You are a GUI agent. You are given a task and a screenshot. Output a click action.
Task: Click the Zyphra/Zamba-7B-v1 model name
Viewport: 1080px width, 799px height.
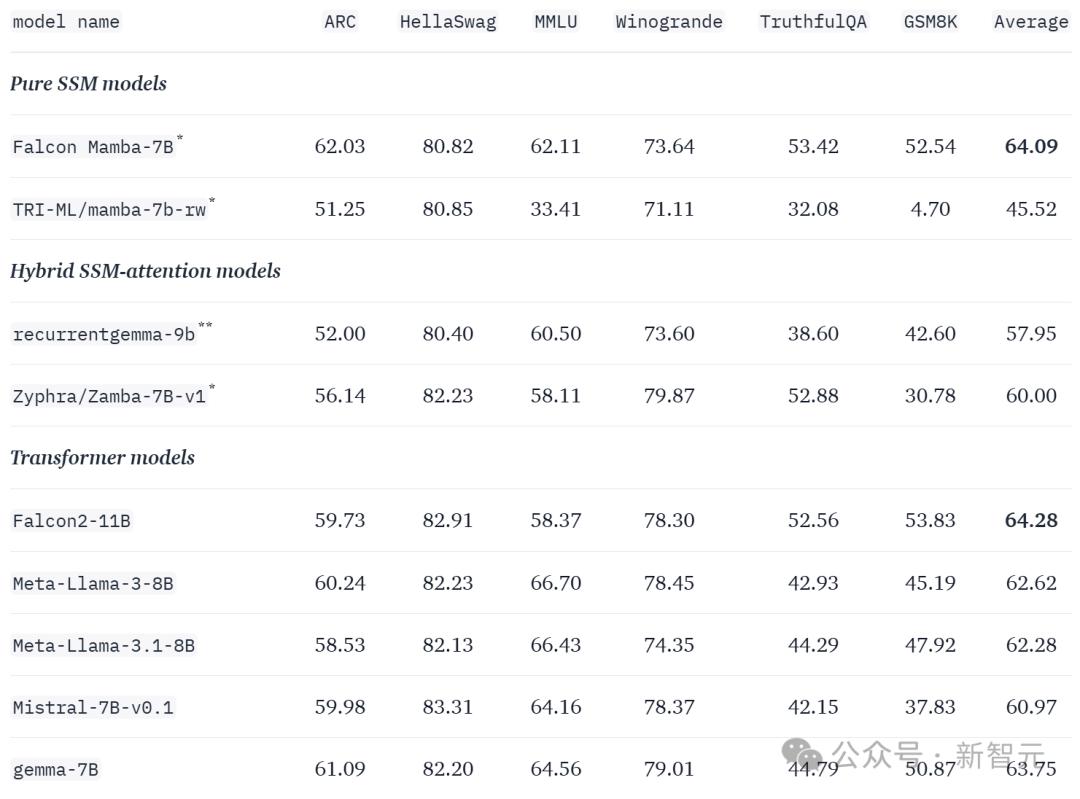(x=109, y=397)
